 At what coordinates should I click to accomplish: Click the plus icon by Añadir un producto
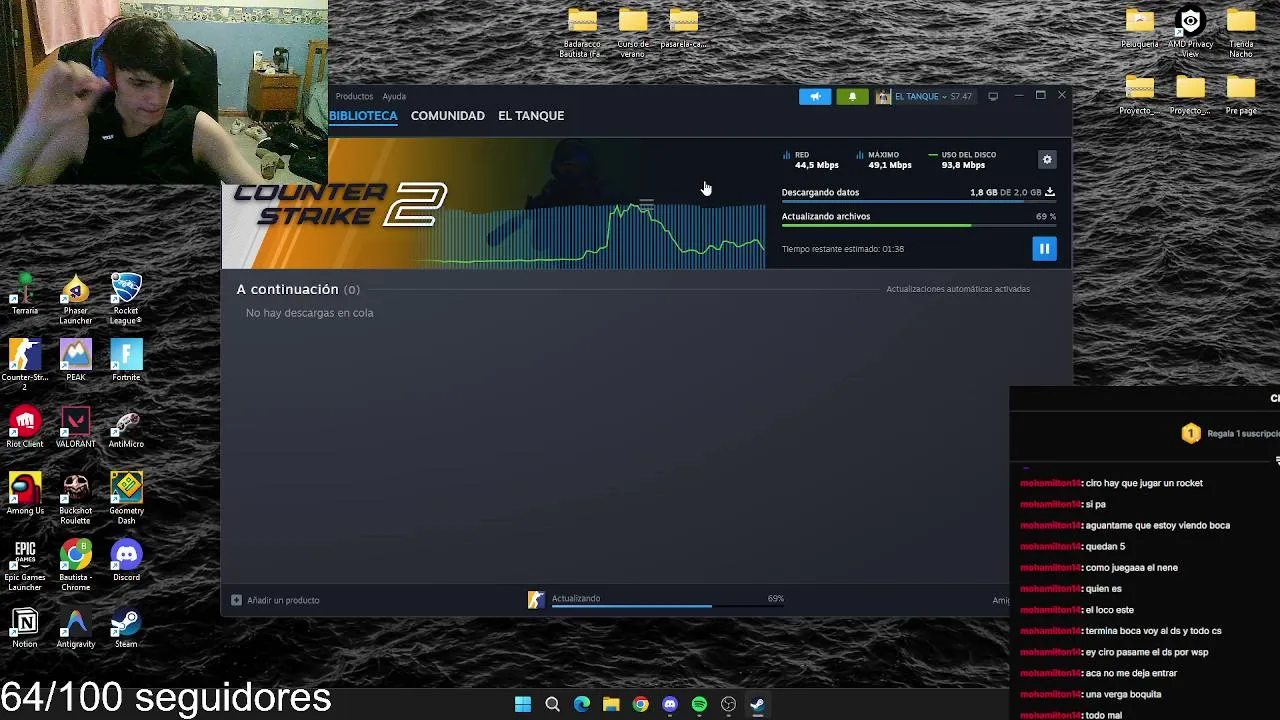click(x=236, y=600)
